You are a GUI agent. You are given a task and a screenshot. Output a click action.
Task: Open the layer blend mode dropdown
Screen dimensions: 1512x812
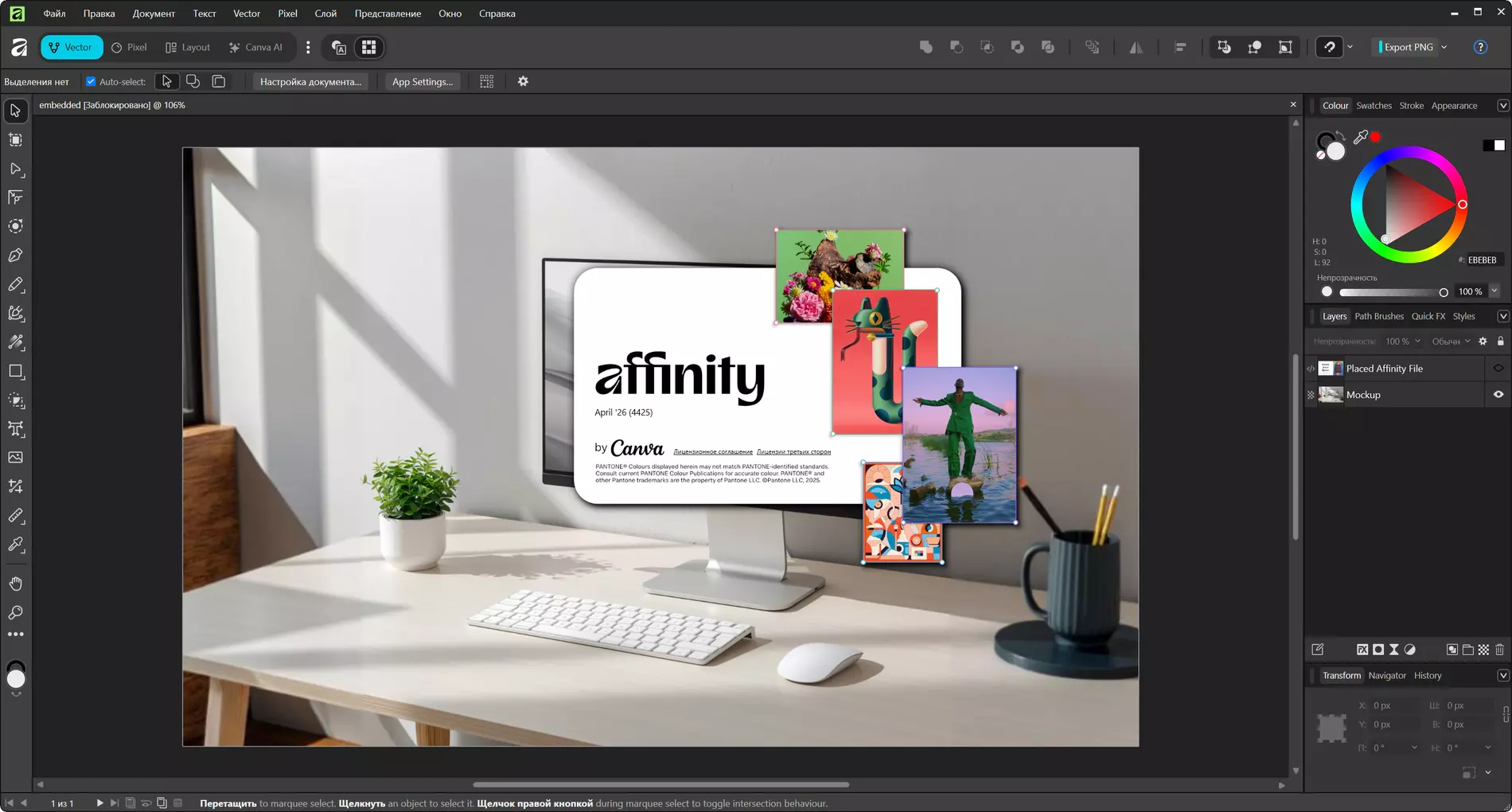click(x=1452, y=342)
